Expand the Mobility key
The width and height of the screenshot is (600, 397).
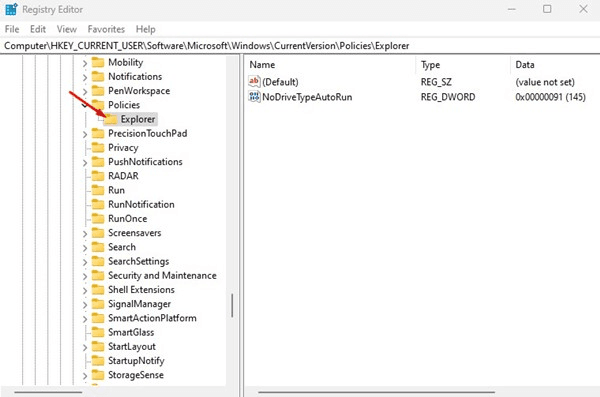[85, 63]
